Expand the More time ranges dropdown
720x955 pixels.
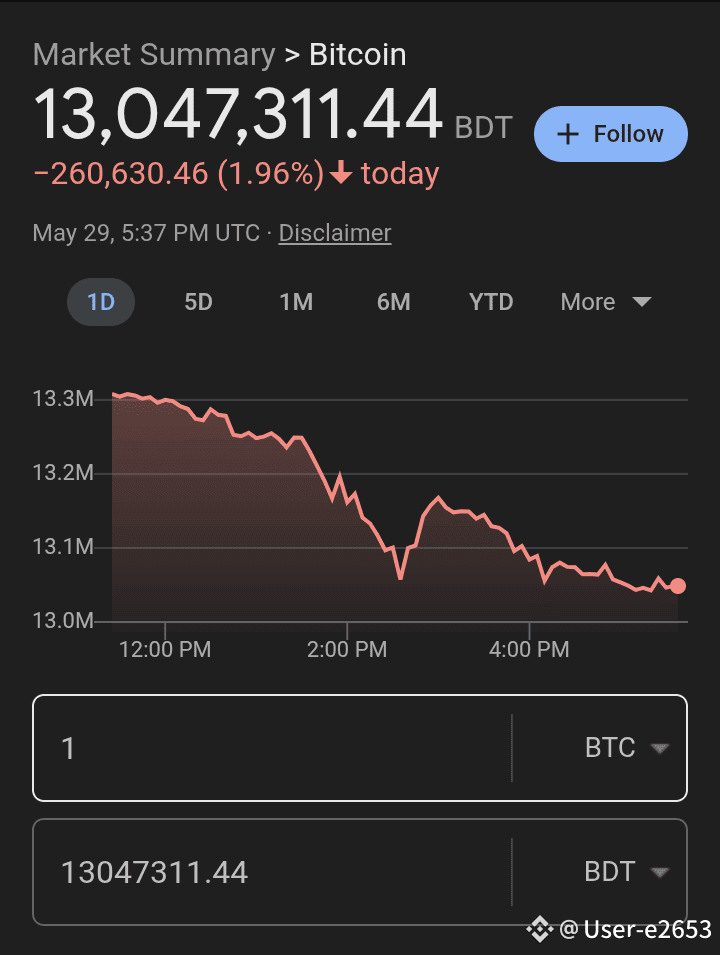pos(606,302)
